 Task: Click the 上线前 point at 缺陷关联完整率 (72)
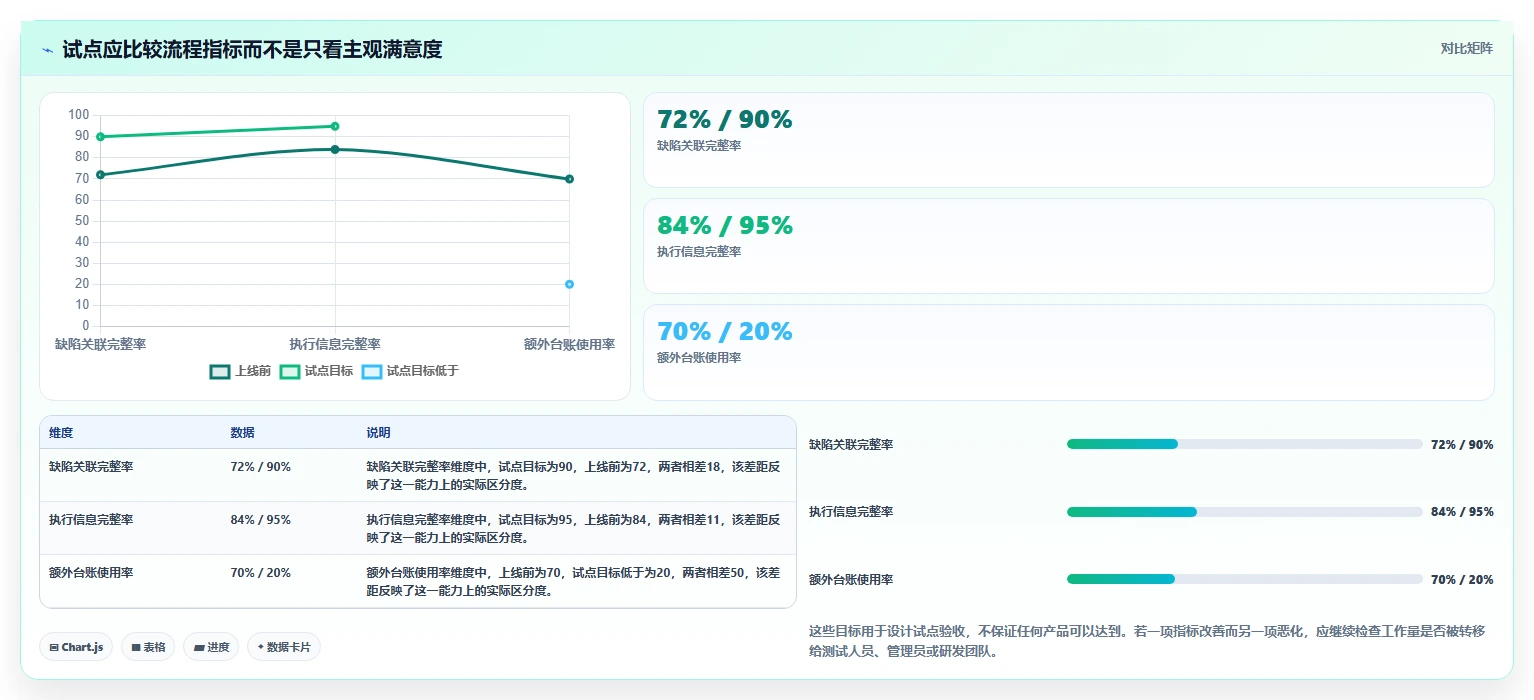(100, 175)
